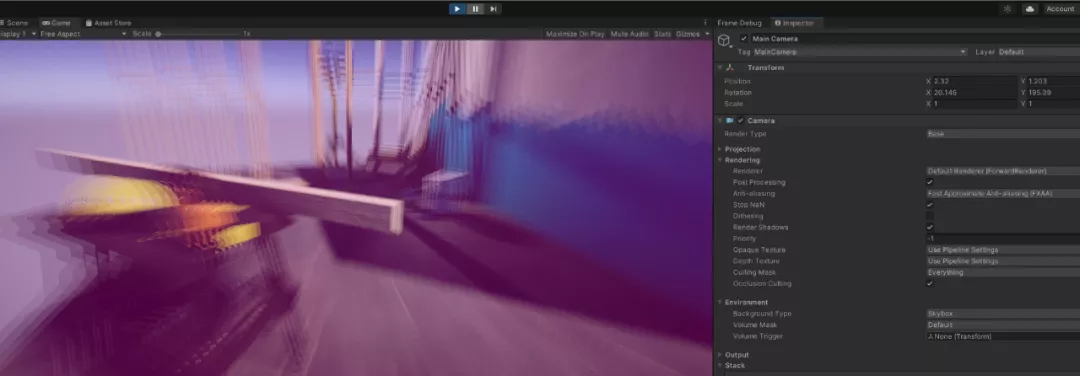
Task: Disable the Post Processing checkbox
Action: tap(930, 182)
